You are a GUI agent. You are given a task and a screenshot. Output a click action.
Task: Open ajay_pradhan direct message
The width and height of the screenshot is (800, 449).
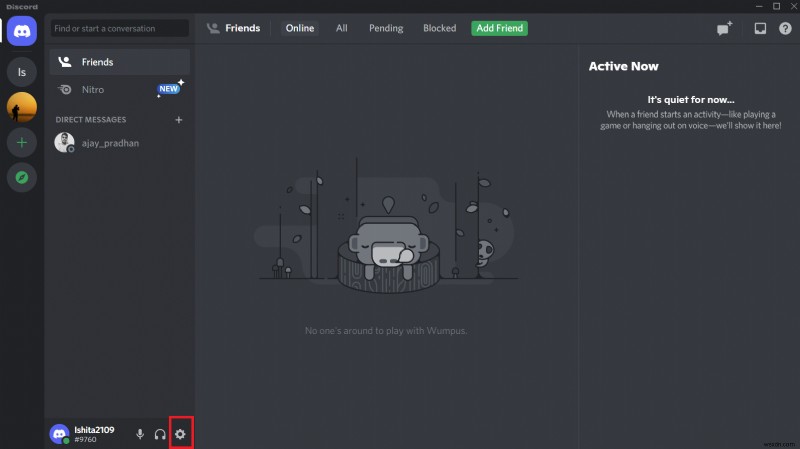pos(119,143)
